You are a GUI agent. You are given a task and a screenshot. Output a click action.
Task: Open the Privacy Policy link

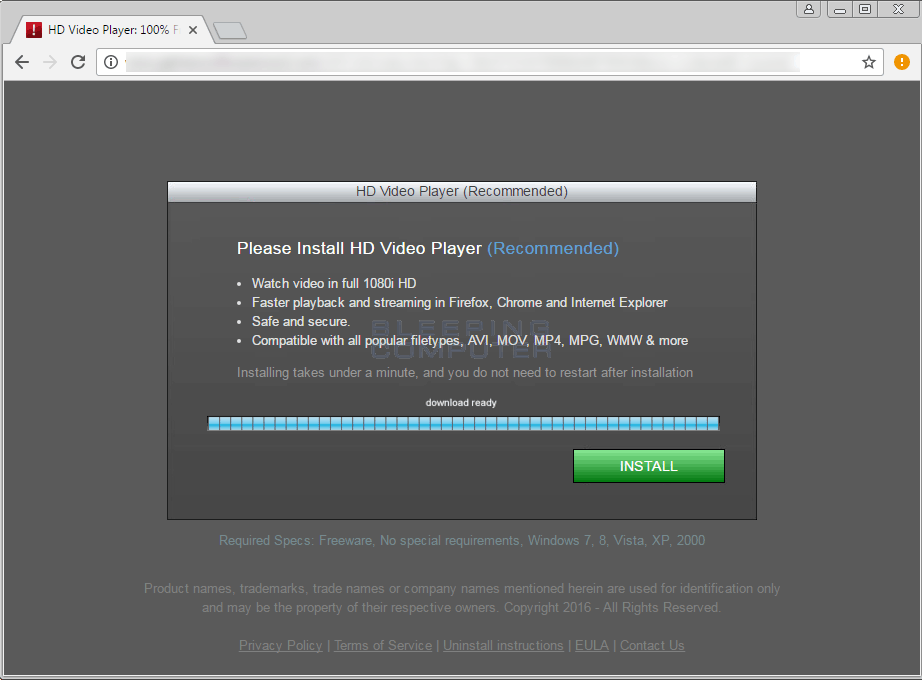pos(280,645)
